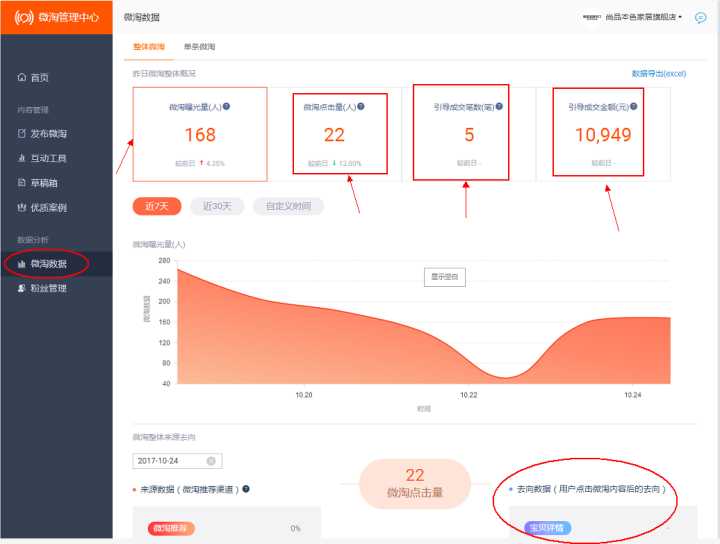Click help icon beside 引导成交笔数(笔)

[499, 106]
